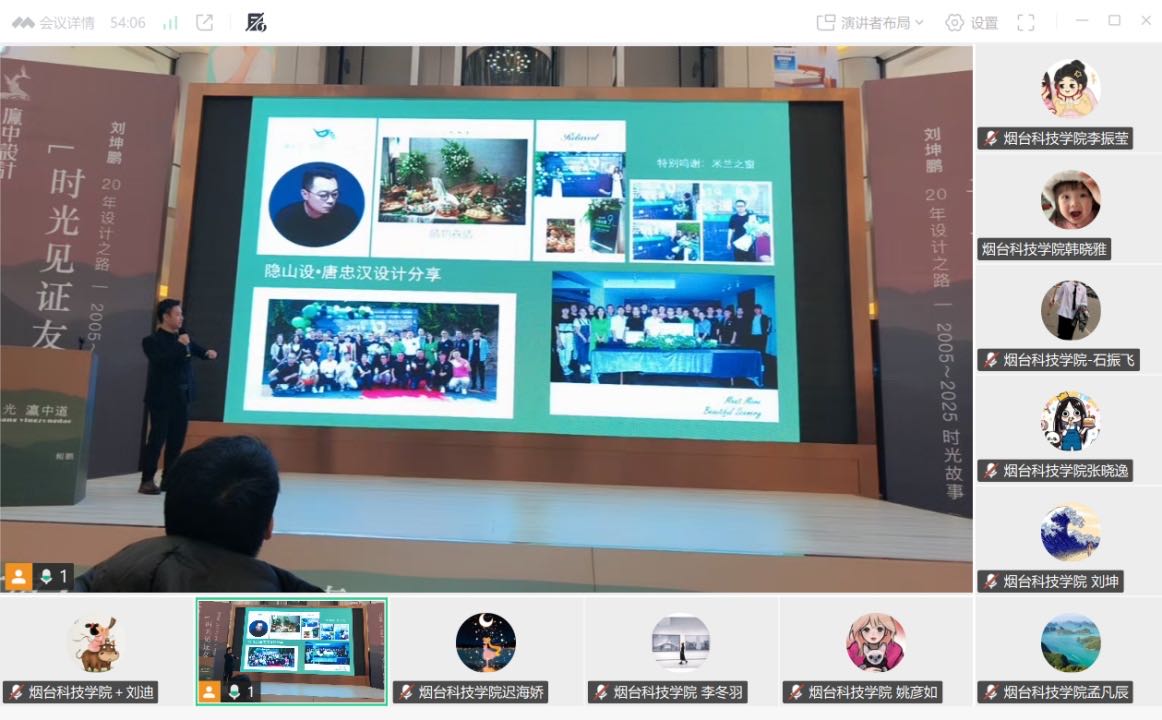Click the orange presenter icon on main video
The image size is (1162, 720).
coord(19,576)
